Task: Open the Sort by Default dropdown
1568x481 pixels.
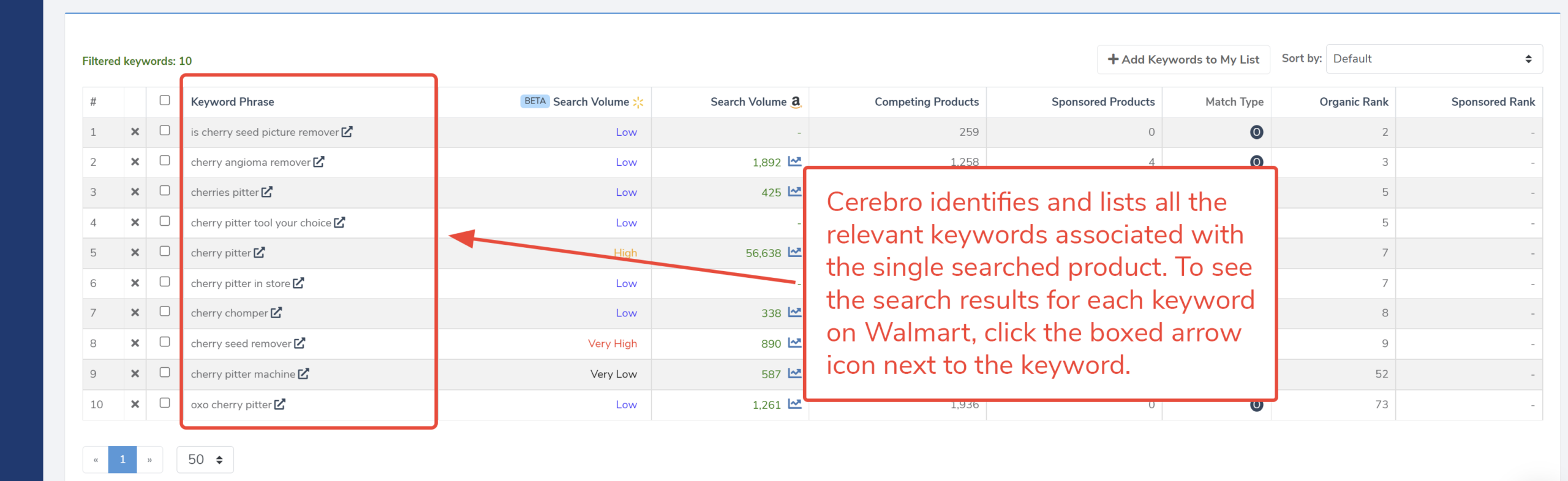Action: [x=1433, y=59]
